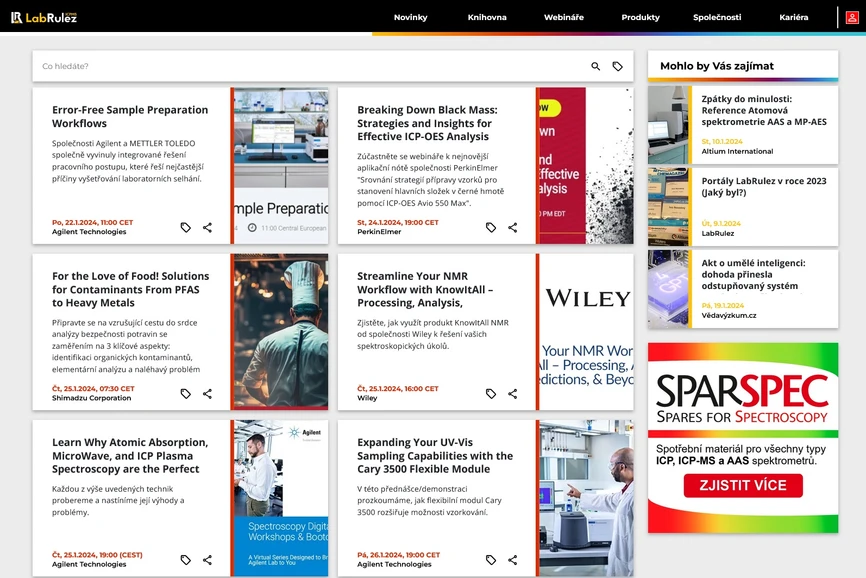The image size is (866, 578).
Task: Click the 'Čt, 25.1.2024, 16:00 CET' date
Action: 398,389
